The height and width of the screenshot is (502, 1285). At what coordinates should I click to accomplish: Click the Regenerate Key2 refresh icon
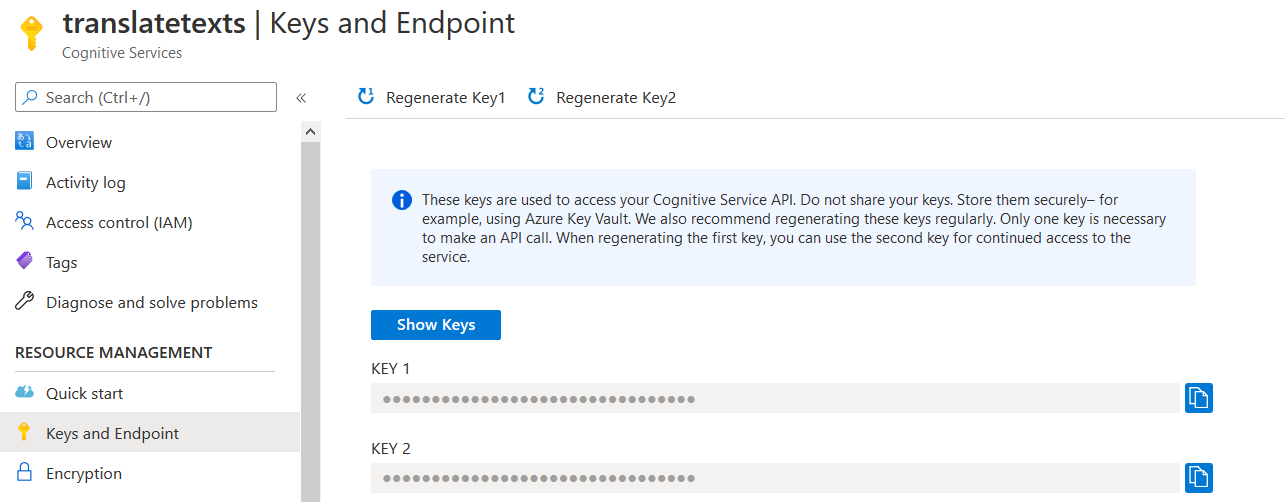coord(536,97)
